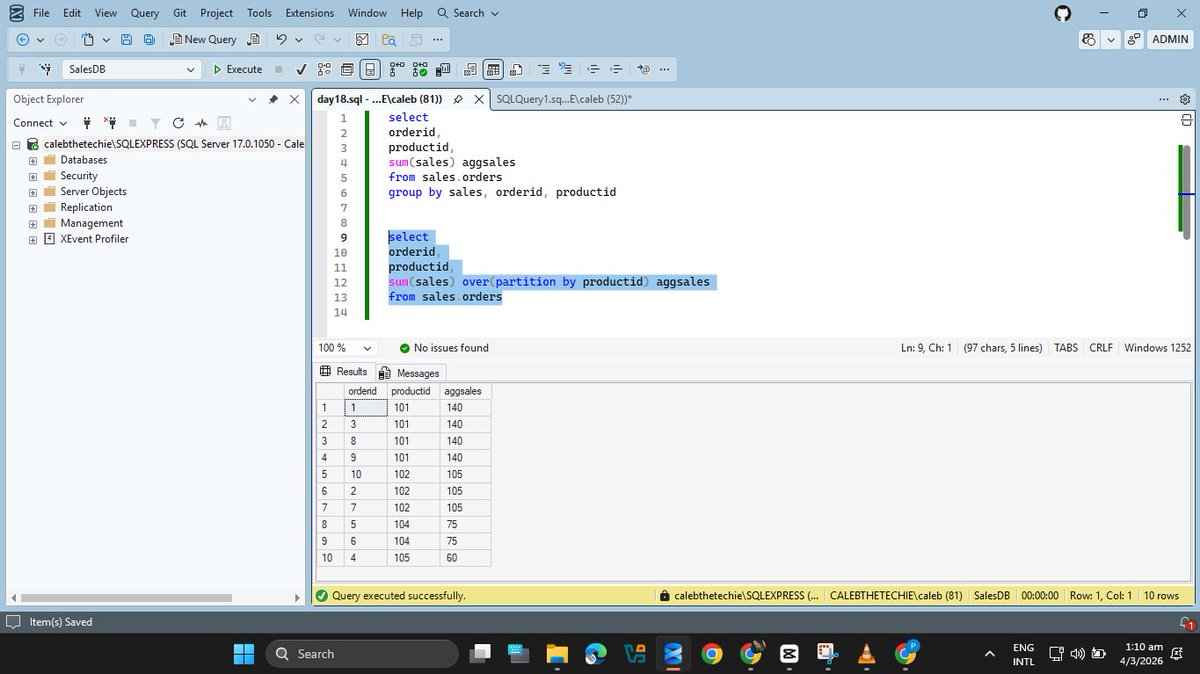The height and width of the screenshot is (674, 1200).
Task: Click the Execute query button
Action: tap(238, 69)
